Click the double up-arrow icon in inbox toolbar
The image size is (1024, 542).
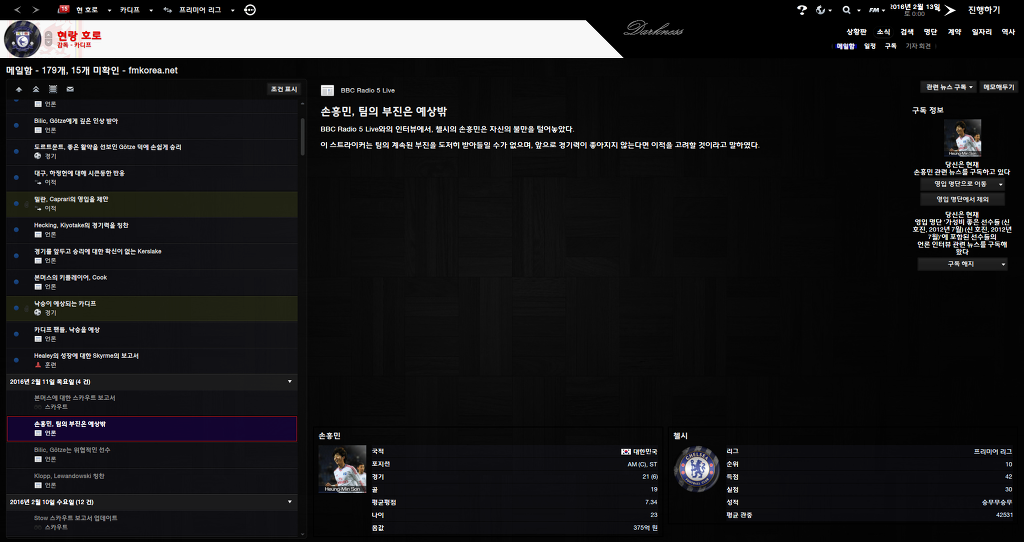[36, 89]
